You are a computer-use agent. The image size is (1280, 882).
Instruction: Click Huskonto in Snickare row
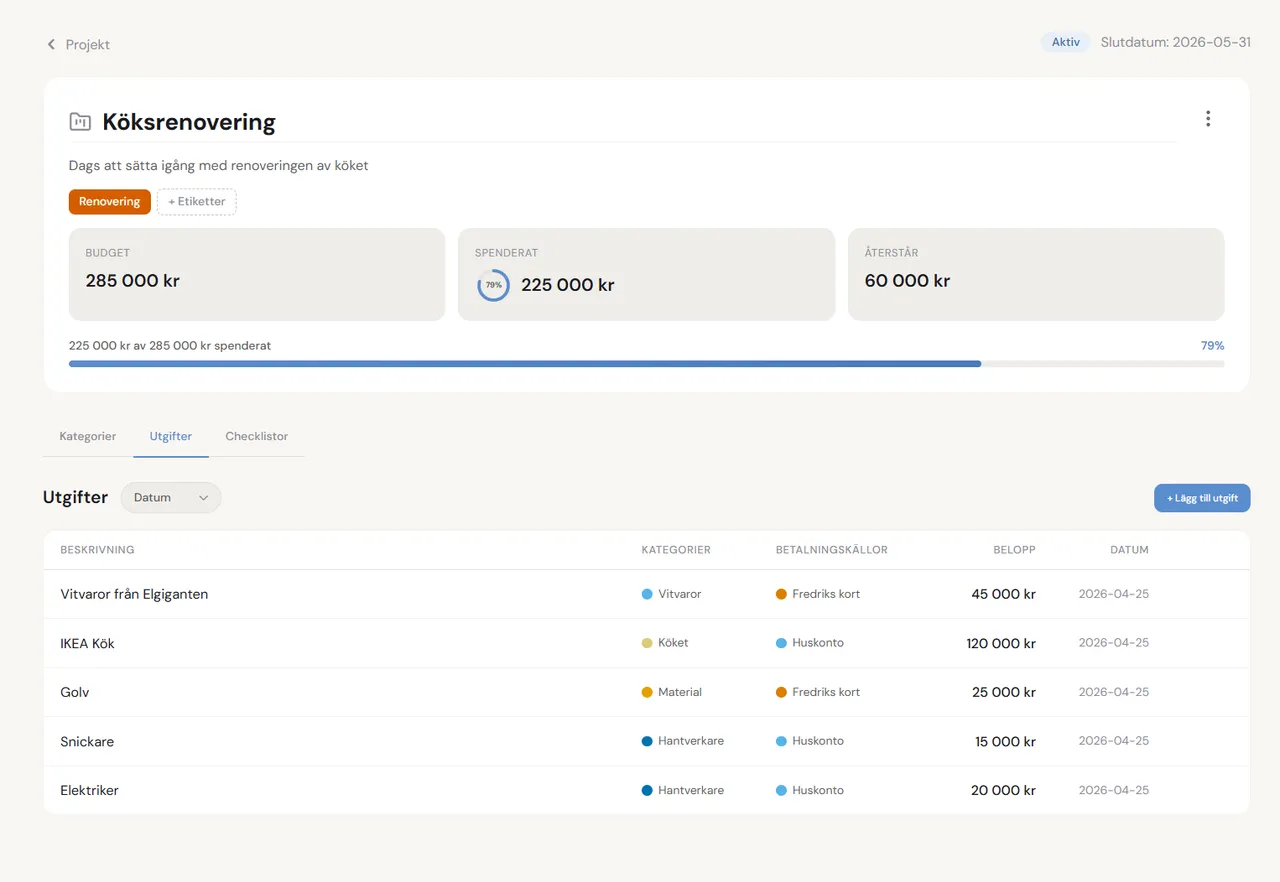[x=818, y=741]
